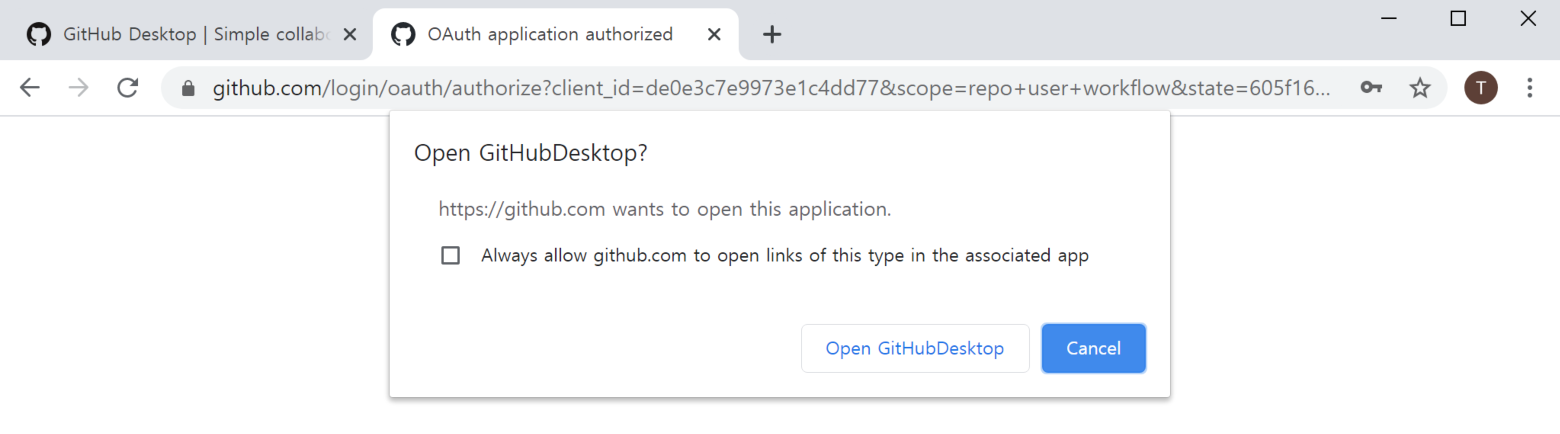Bookmark this page with the star
The image size is (1560, 434).
tap(1420, 88)
